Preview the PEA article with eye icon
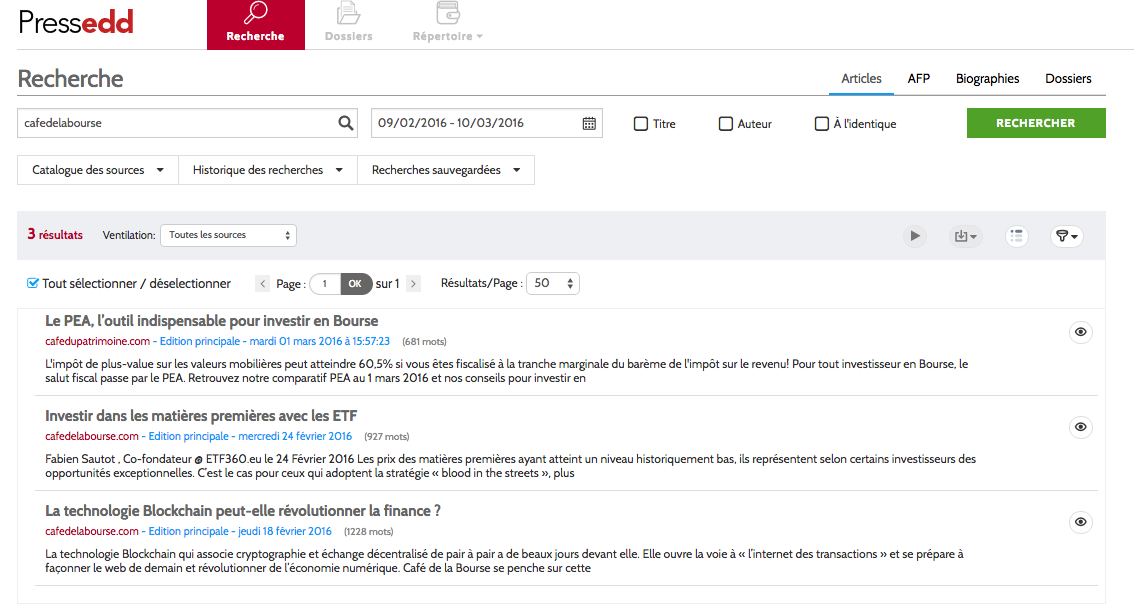This screenshot has width=1134, height=605. 1080,332
